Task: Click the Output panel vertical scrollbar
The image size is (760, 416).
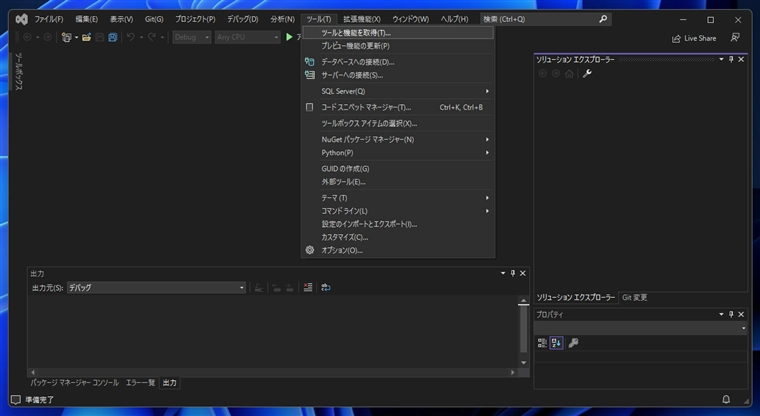Action: [523, 332]
